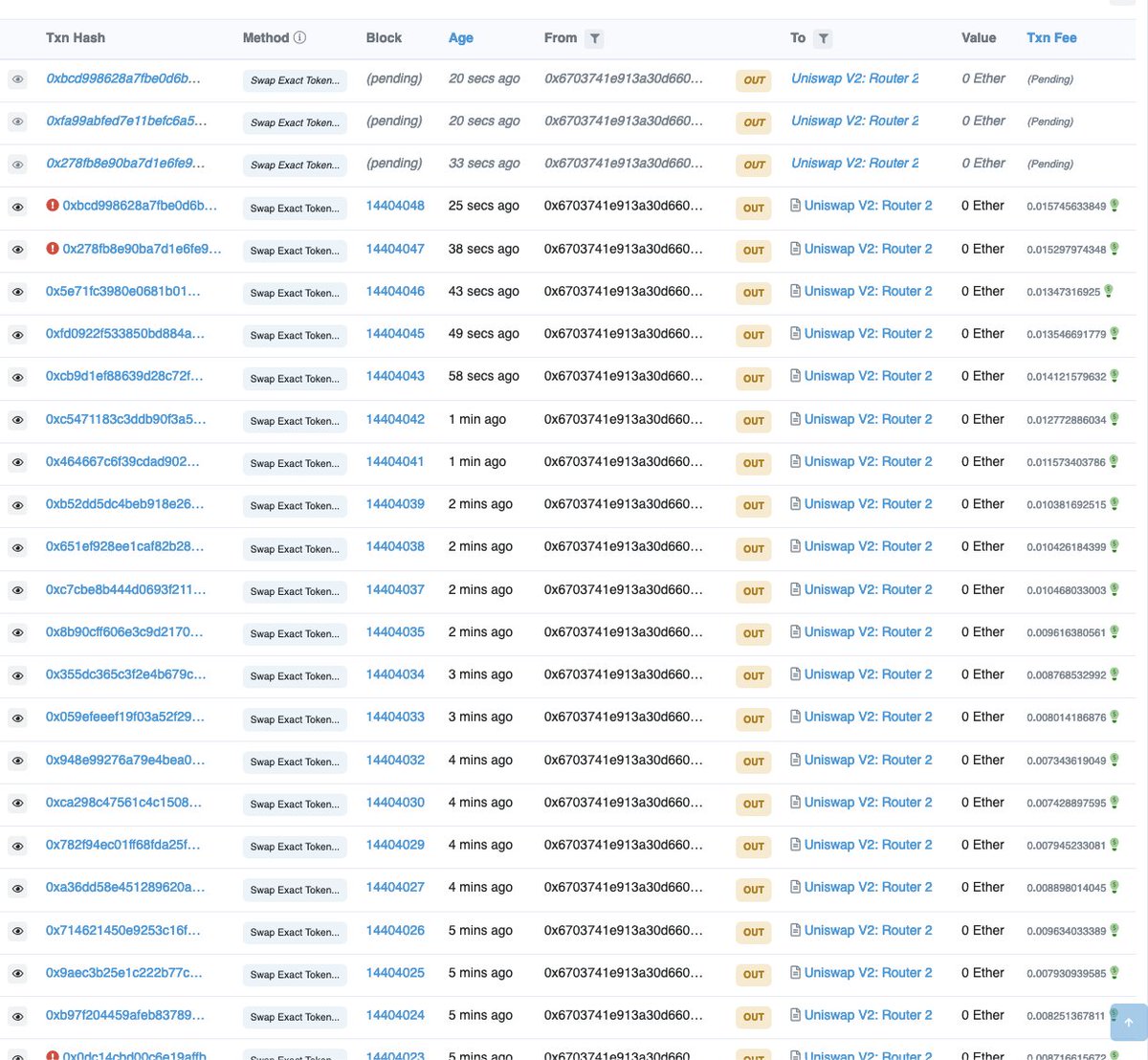The width and height of the screenshot is (1148, 1060).
Task: Click the scroll-to-top arrow button
Action: 1129,1022
